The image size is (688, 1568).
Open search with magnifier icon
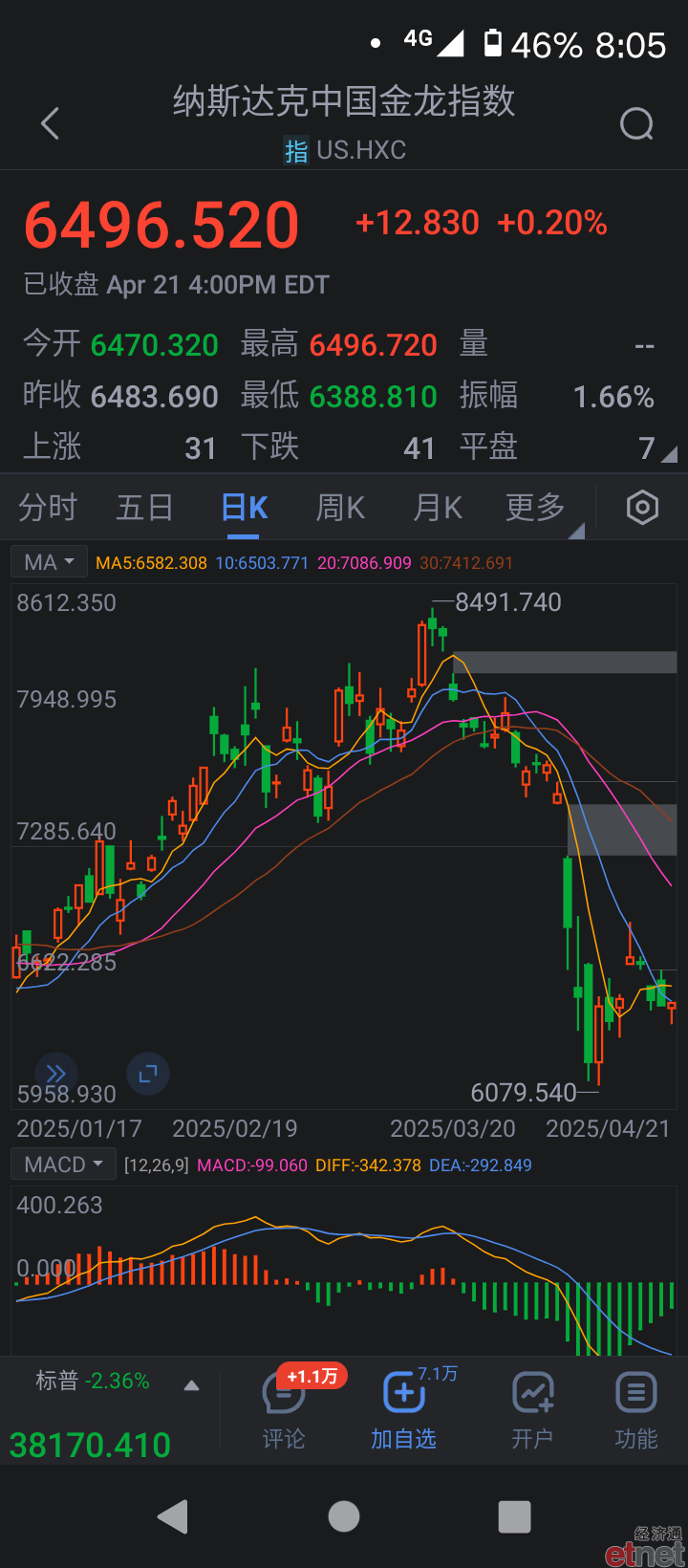pos(636,123)
